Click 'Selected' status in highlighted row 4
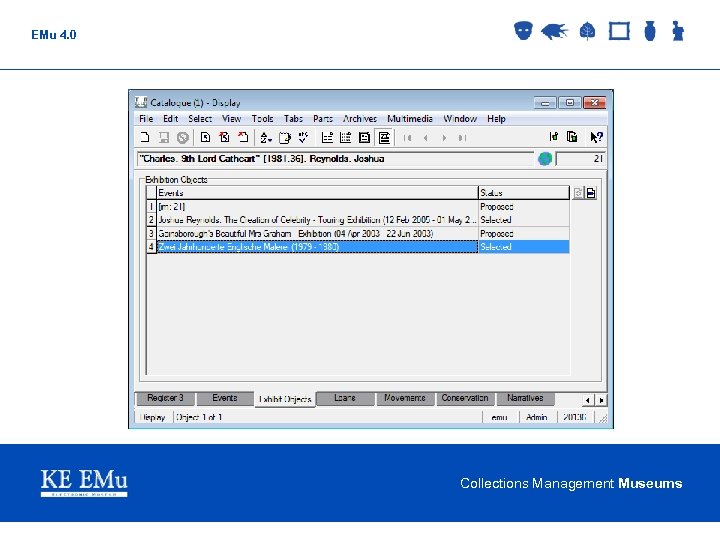The width and height of the screenshot is (720, 540). click(x=523, y=247)
